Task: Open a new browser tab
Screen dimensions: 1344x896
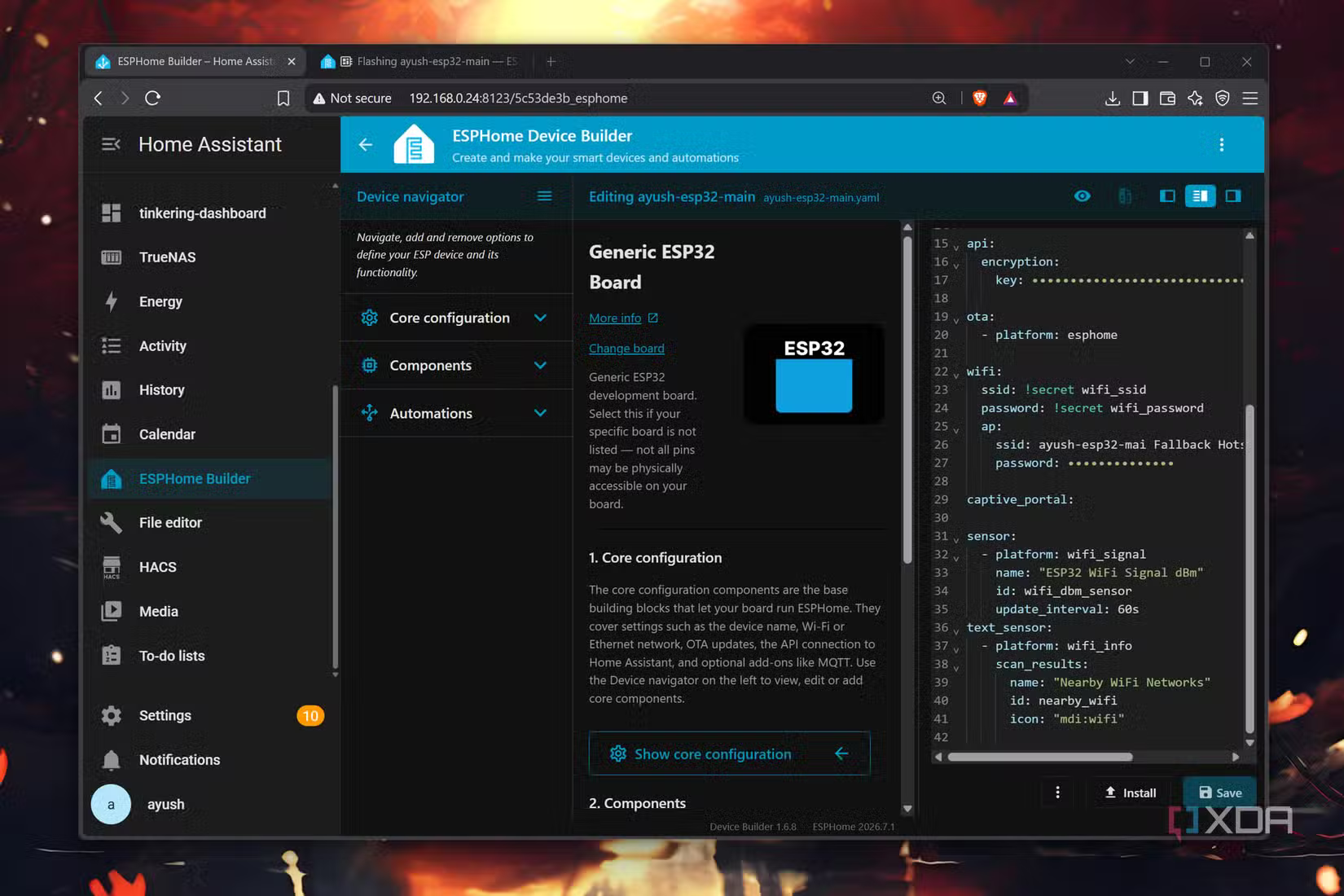Action: pyautogui.click(x=551, y=62)
